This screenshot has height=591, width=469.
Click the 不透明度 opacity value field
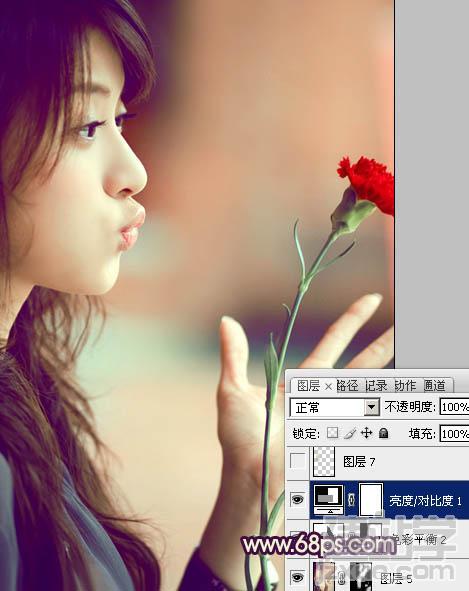(x=454, y=407)
